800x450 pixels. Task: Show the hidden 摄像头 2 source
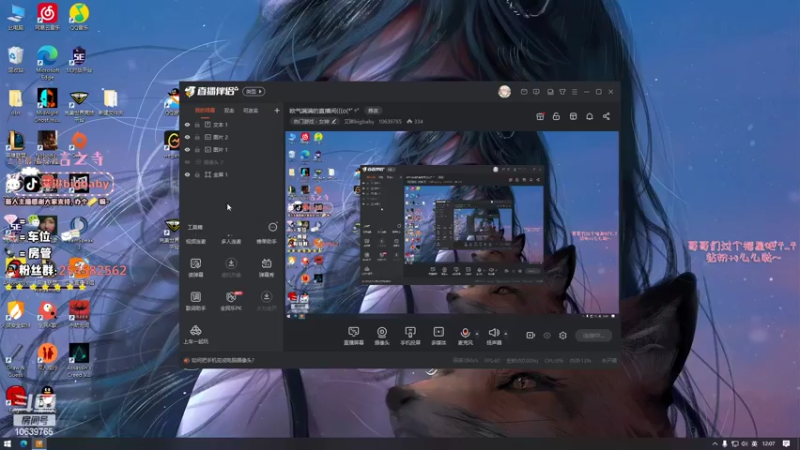187,162
